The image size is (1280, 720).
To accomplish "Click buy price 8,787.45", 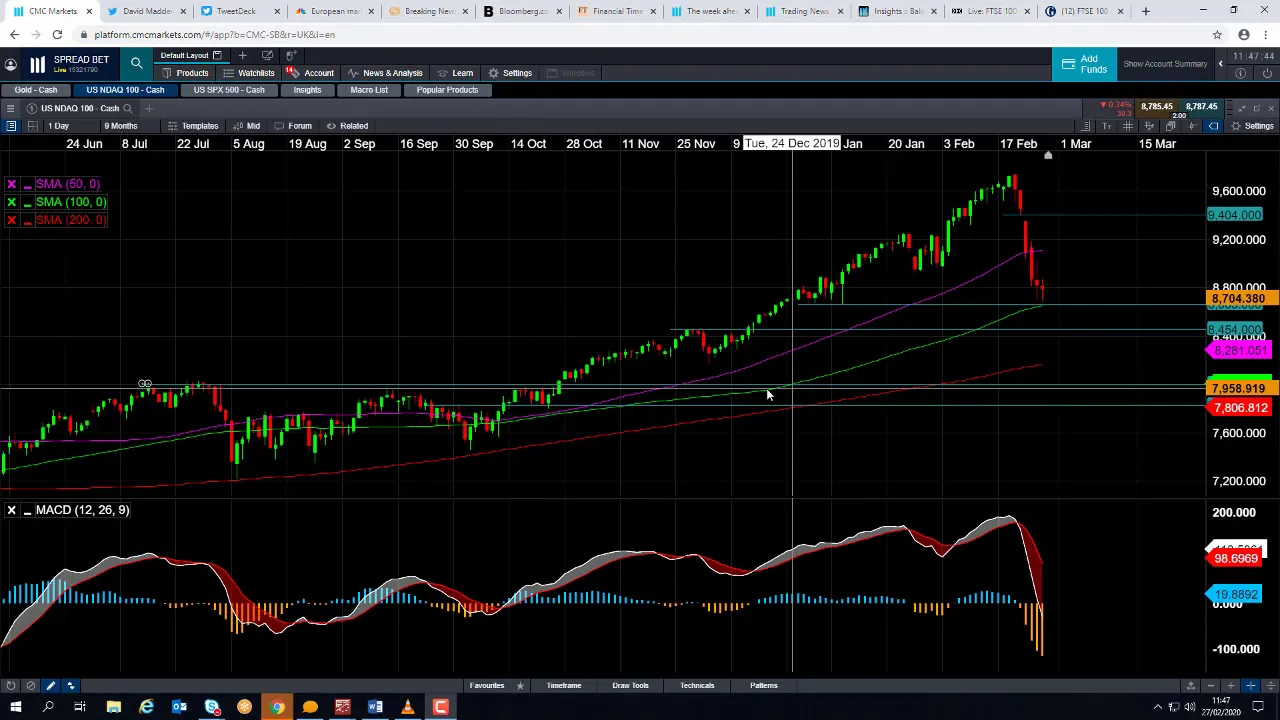I will pyautogui.click(x=1201, y=107).
